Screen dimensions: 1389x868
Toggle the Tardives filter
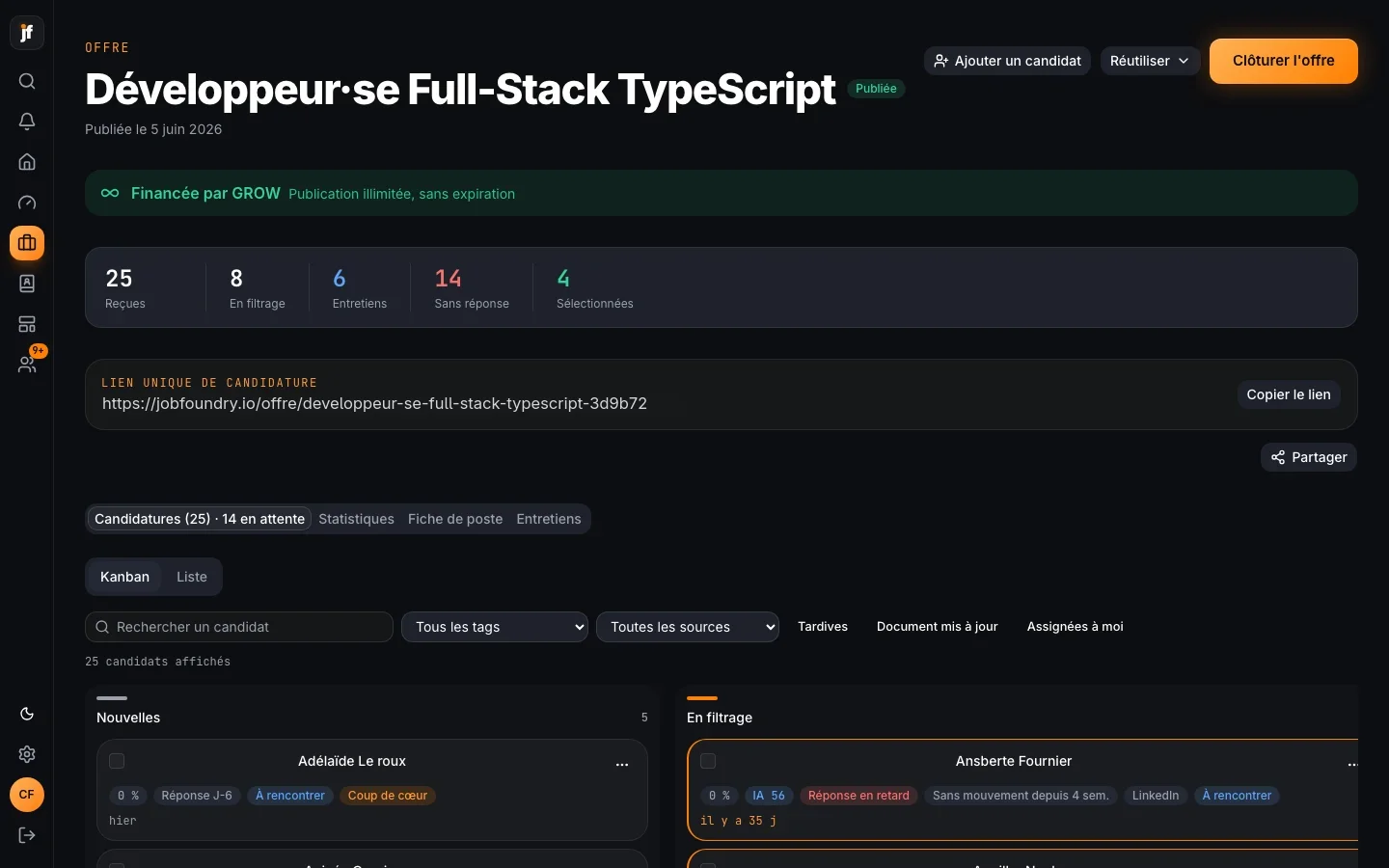[x=823, y=627]
